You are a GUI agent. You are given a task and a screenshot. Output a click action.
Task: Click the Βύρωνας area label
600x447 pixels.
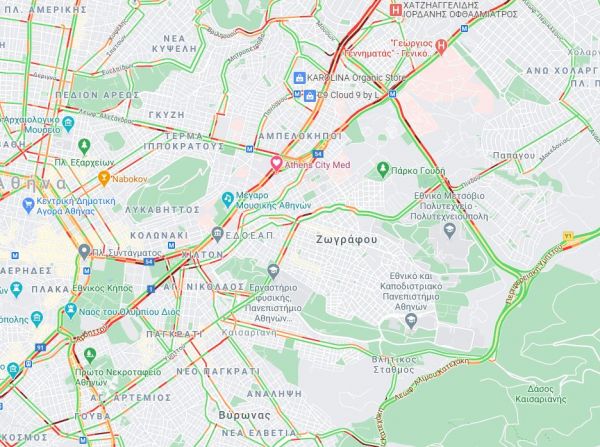pyautogui.click(x=245, y=415)
